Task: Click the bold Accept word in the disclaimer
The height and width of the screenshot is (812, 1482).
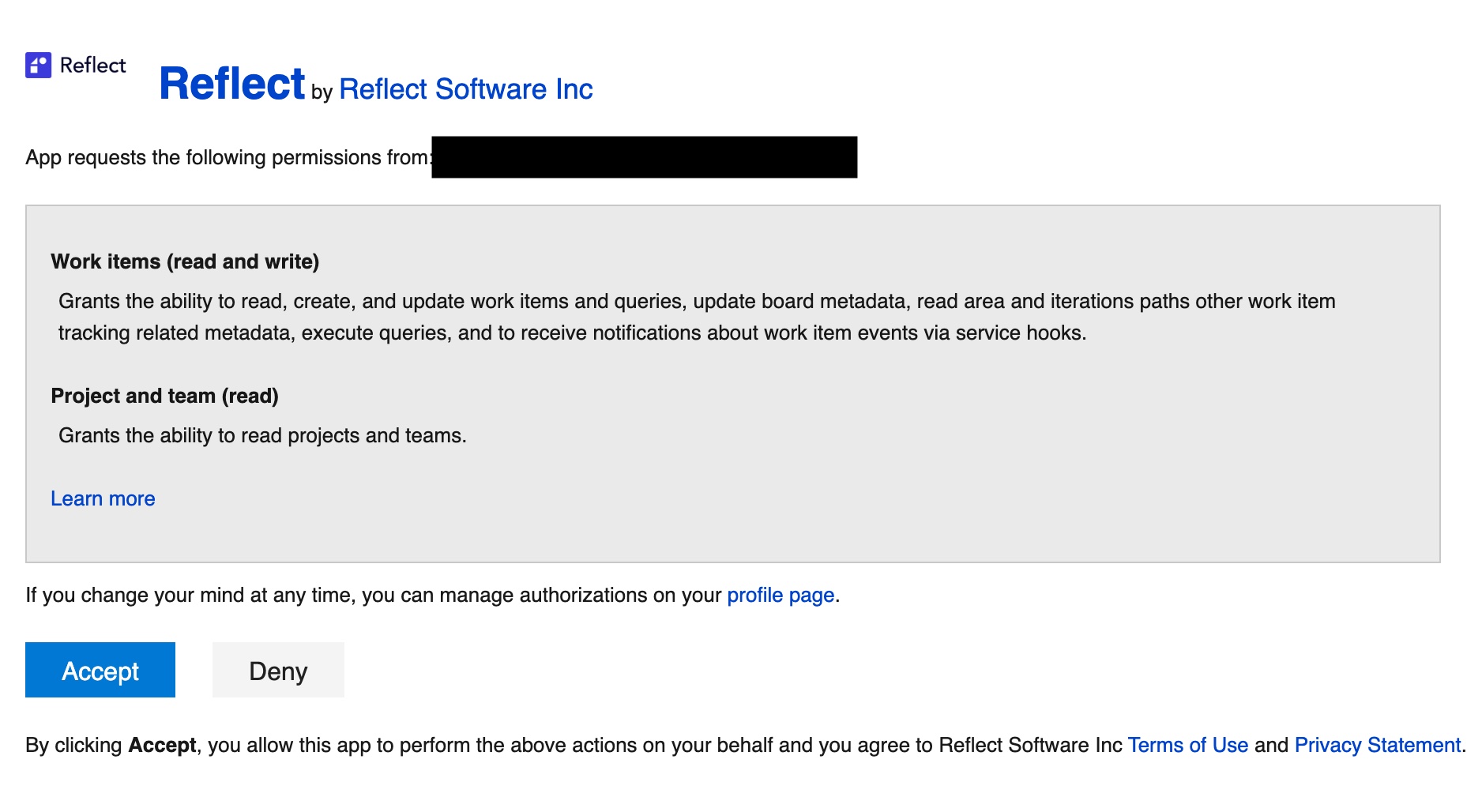Action: click(x=163, y=744)
